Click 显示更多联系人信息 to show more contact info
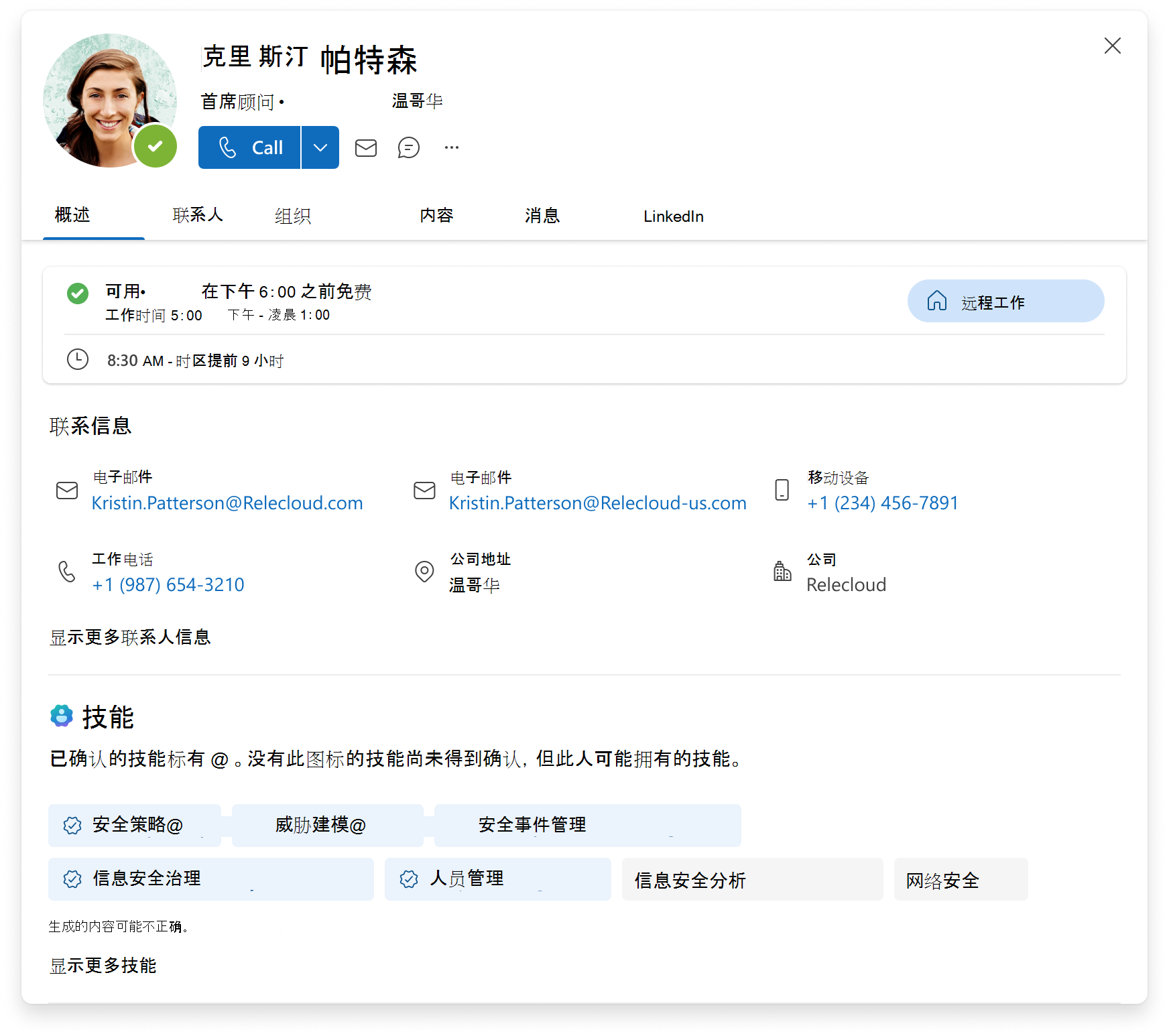1169x1036 pixels. click(x=130, y=637)
